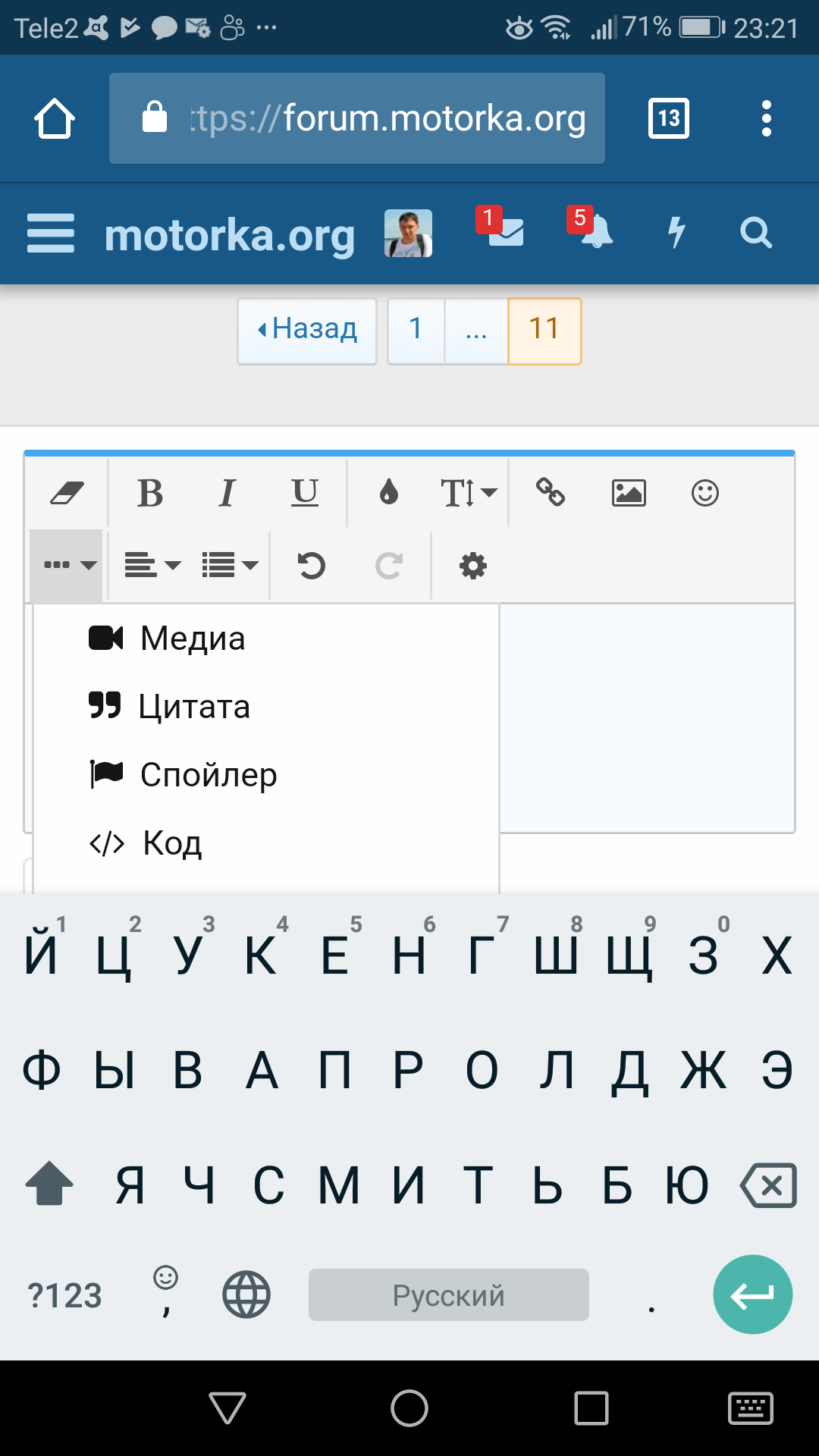Open the inbox envelope messages
819x1456 pixels.
coord(505,232)
